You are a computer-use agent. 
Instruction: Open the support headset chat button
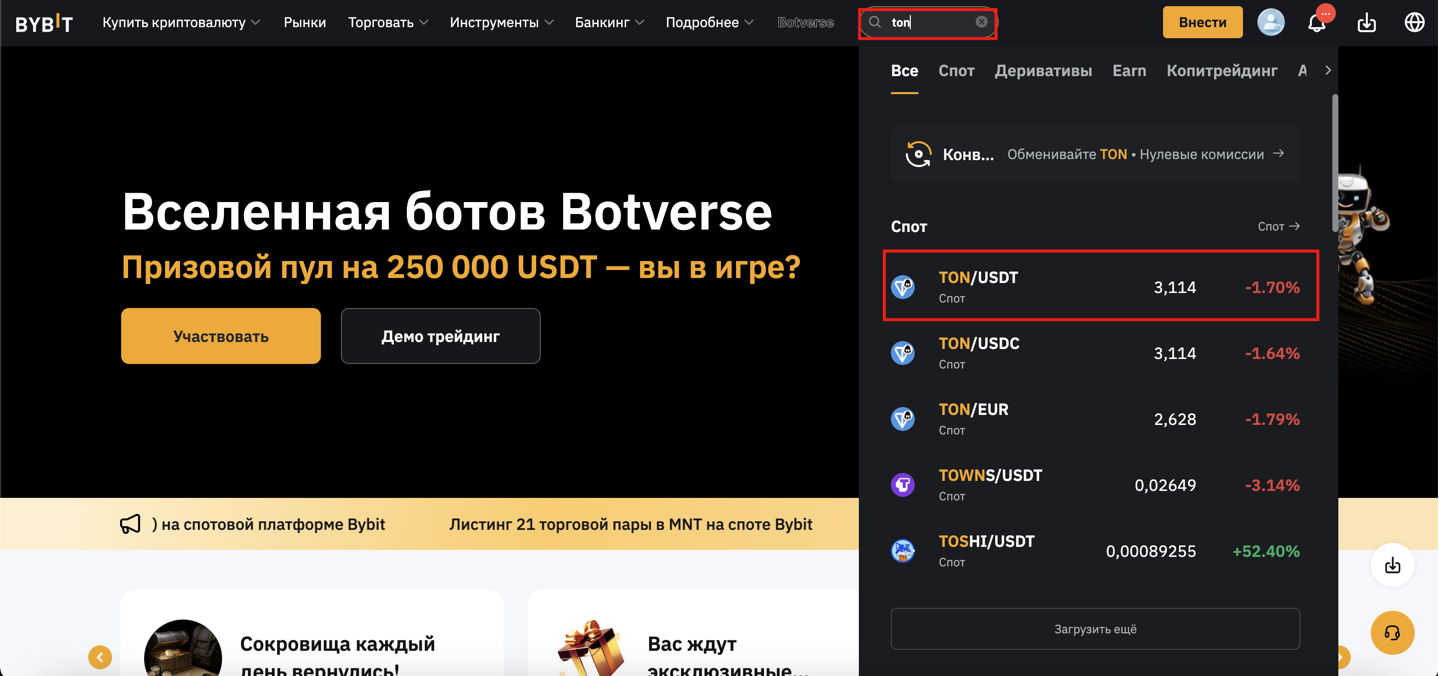[1392, 633]
